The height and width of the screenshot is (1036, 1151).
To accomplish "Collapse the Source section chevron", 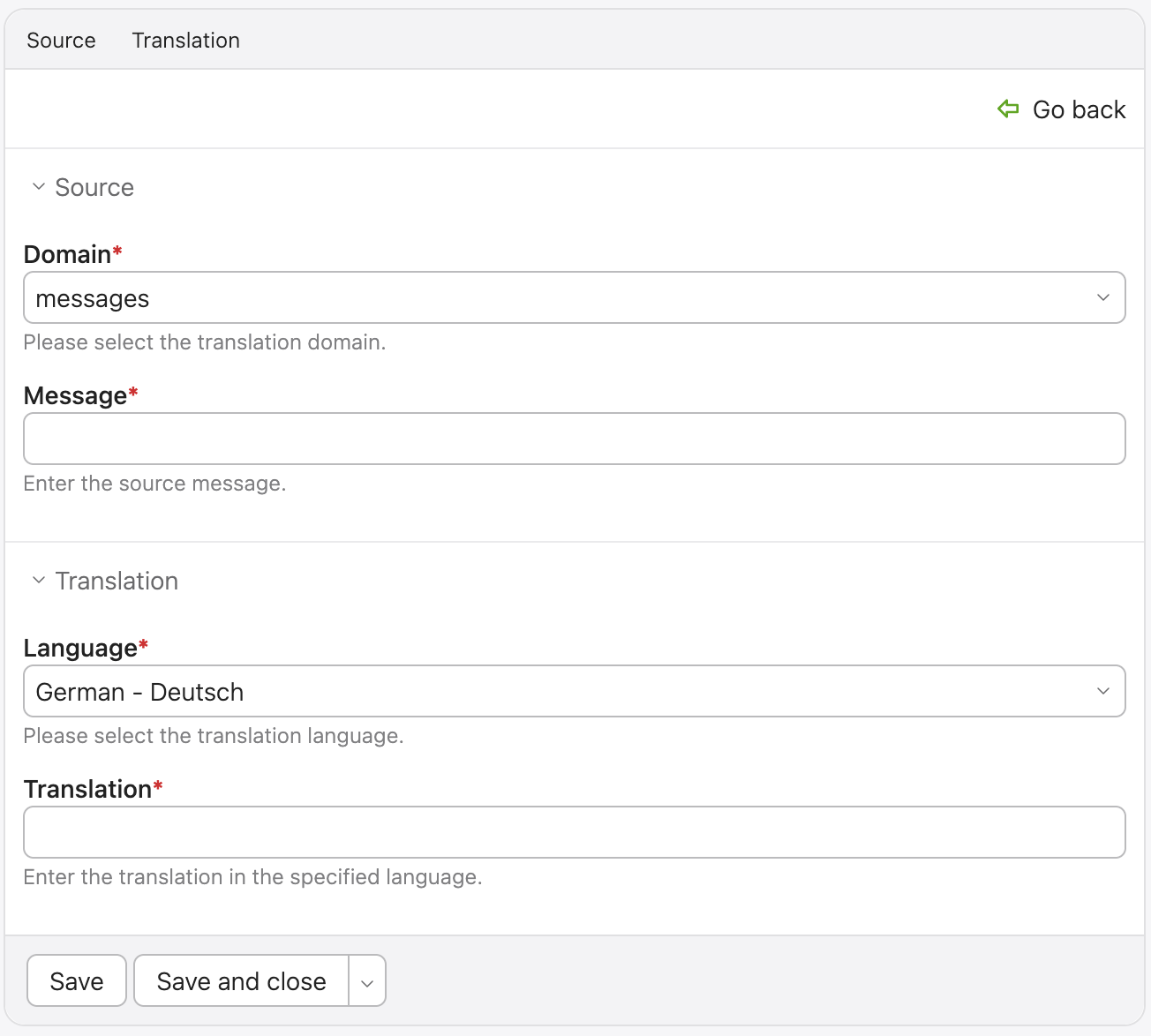I will point(38,187).
